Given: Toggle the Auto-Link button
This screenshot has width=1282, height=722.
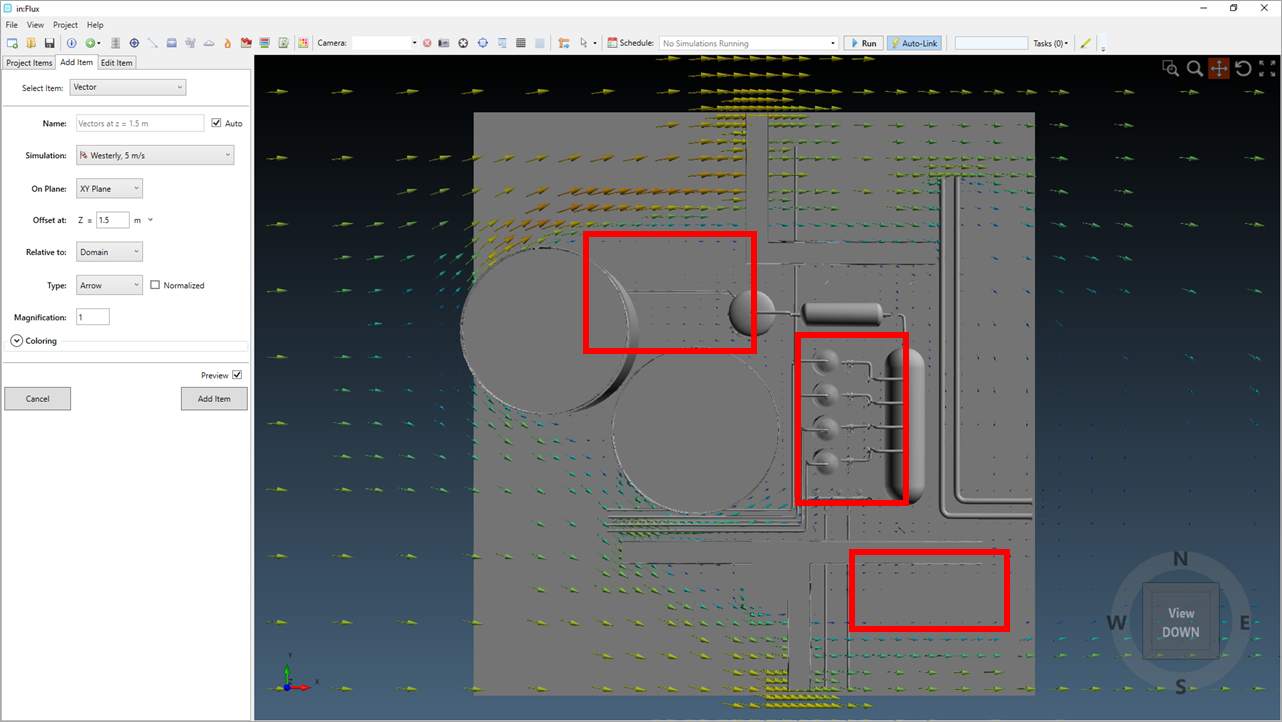Looking at the screenshot, I should 914,43.
